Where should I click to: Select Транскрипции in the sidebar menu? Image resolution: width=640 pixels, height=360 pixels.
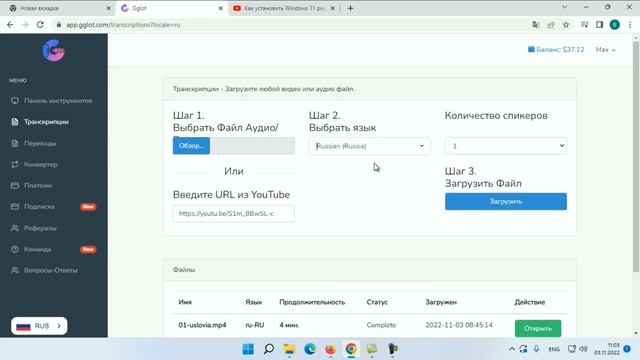click(x=46, y=122)
